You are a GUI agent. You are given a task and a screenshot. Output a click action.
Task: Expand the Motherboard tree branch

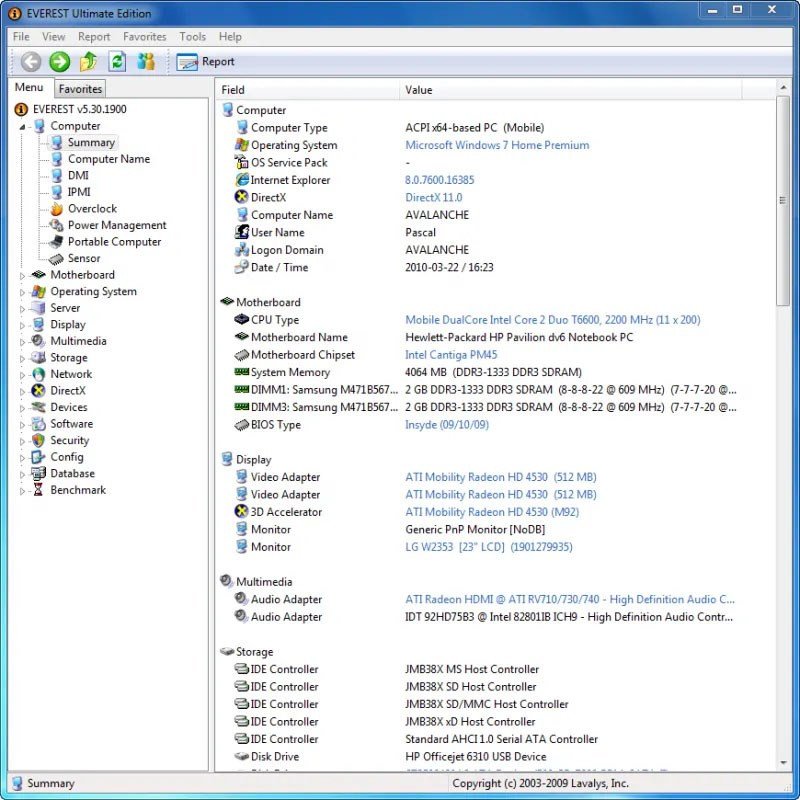point(21,274)
